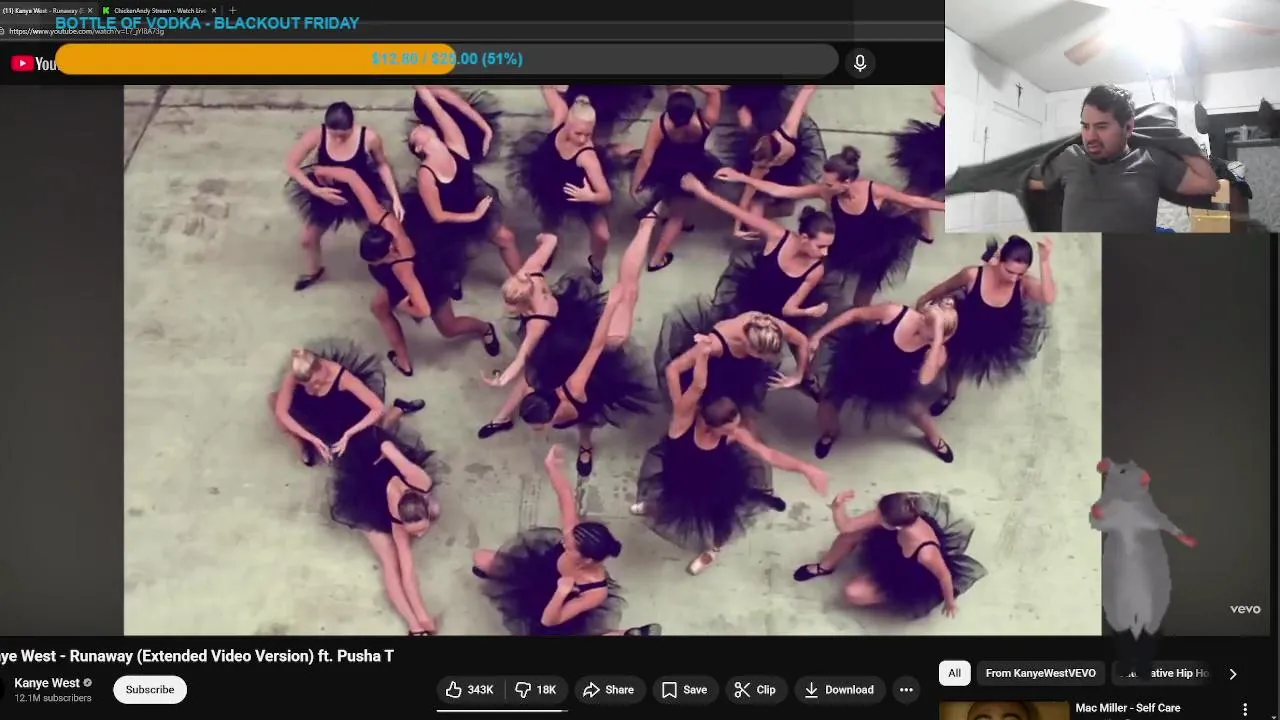Show more filter chips with right arrow
The height and width of the screenshot is (720, 1280).
(1232, 674)
